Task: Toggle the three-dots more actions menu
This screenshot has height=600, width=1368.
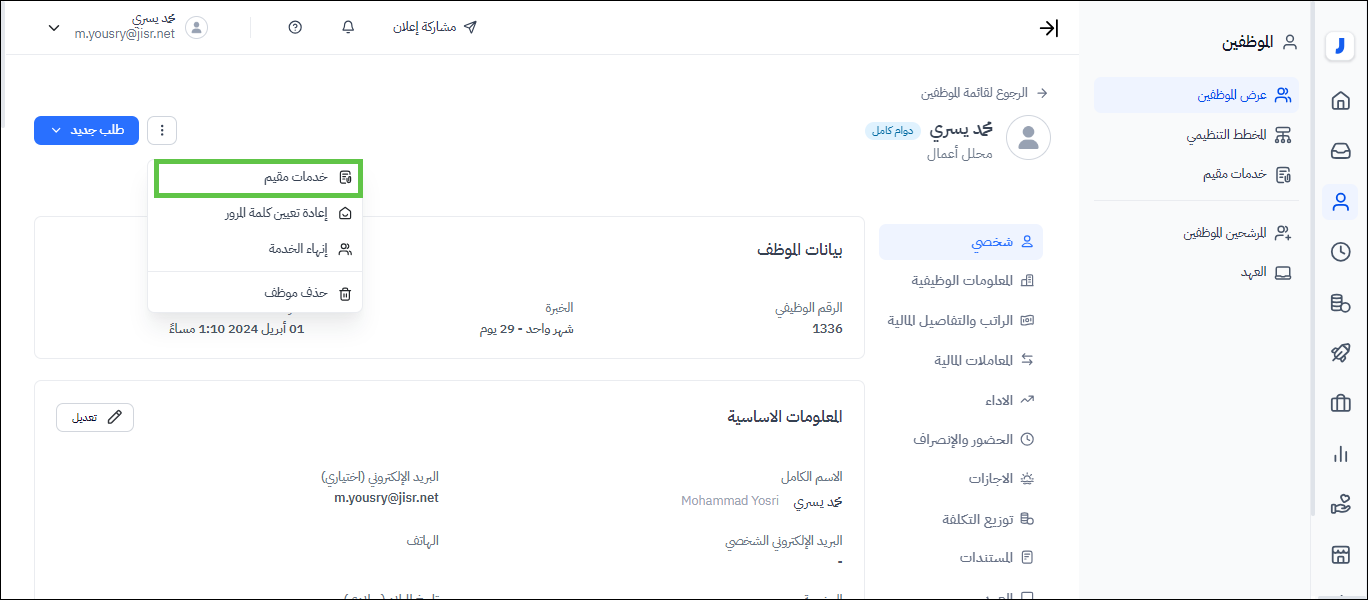Action: pyautogui.click(x=162, y=130)
